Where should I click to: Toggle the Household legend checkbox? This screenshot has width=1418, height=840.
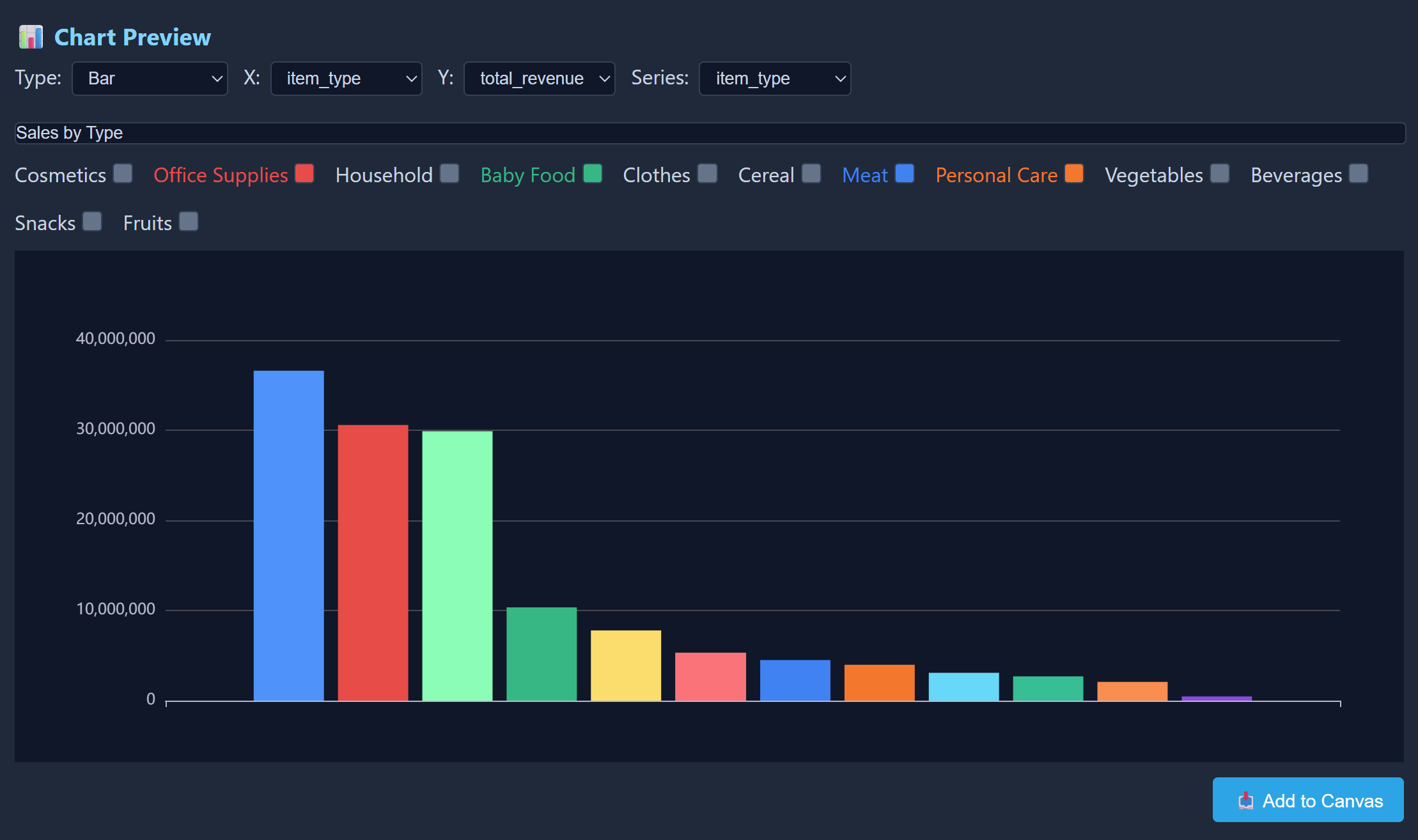449,174
